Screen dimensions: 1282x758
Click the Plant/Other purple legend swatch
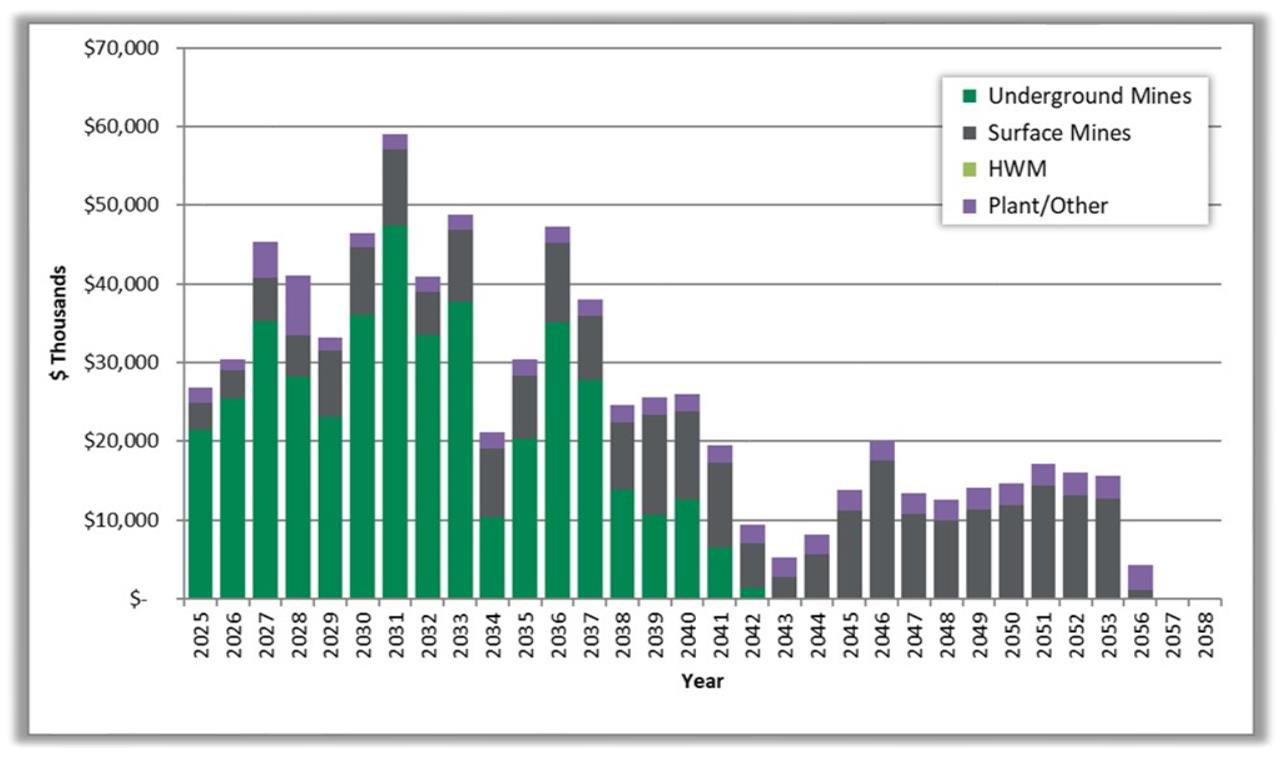point(969,206)
